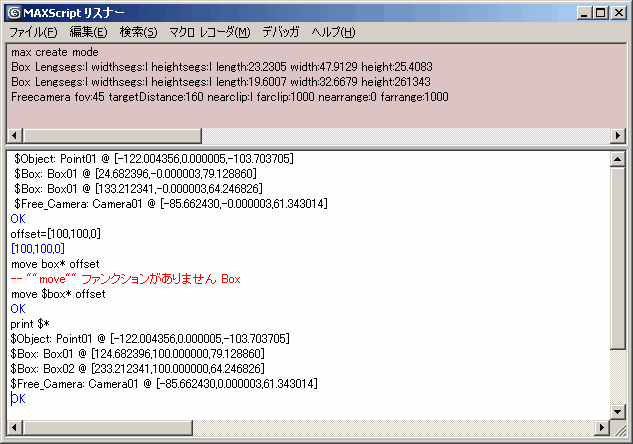Click output pane scroll down arrow
The image size is (633, 444).
(x=617, y=412)
